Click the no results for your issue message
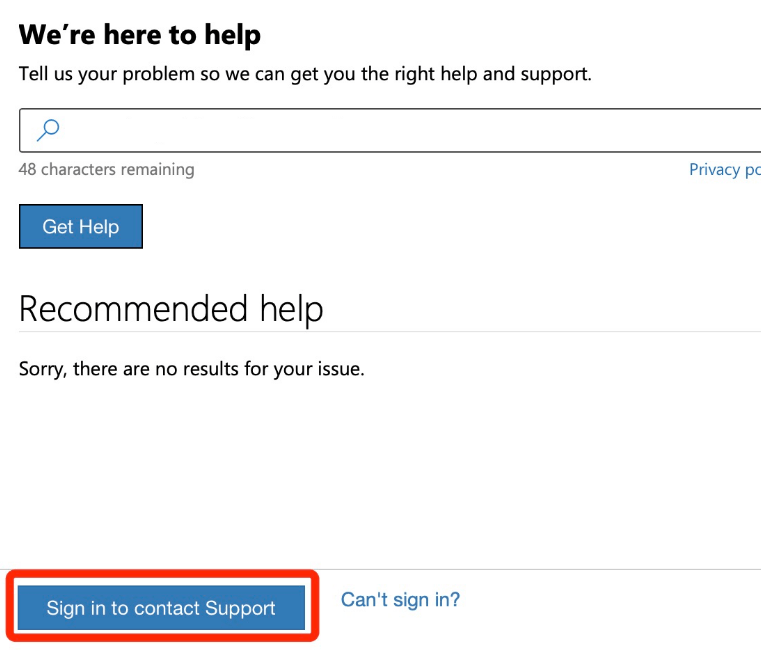Screen dimensions: 761x653 pos(192,369)
